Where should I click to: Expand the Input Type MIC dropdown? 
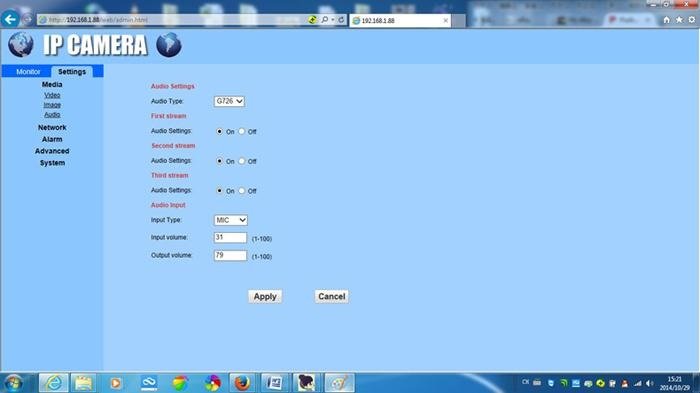230,220
